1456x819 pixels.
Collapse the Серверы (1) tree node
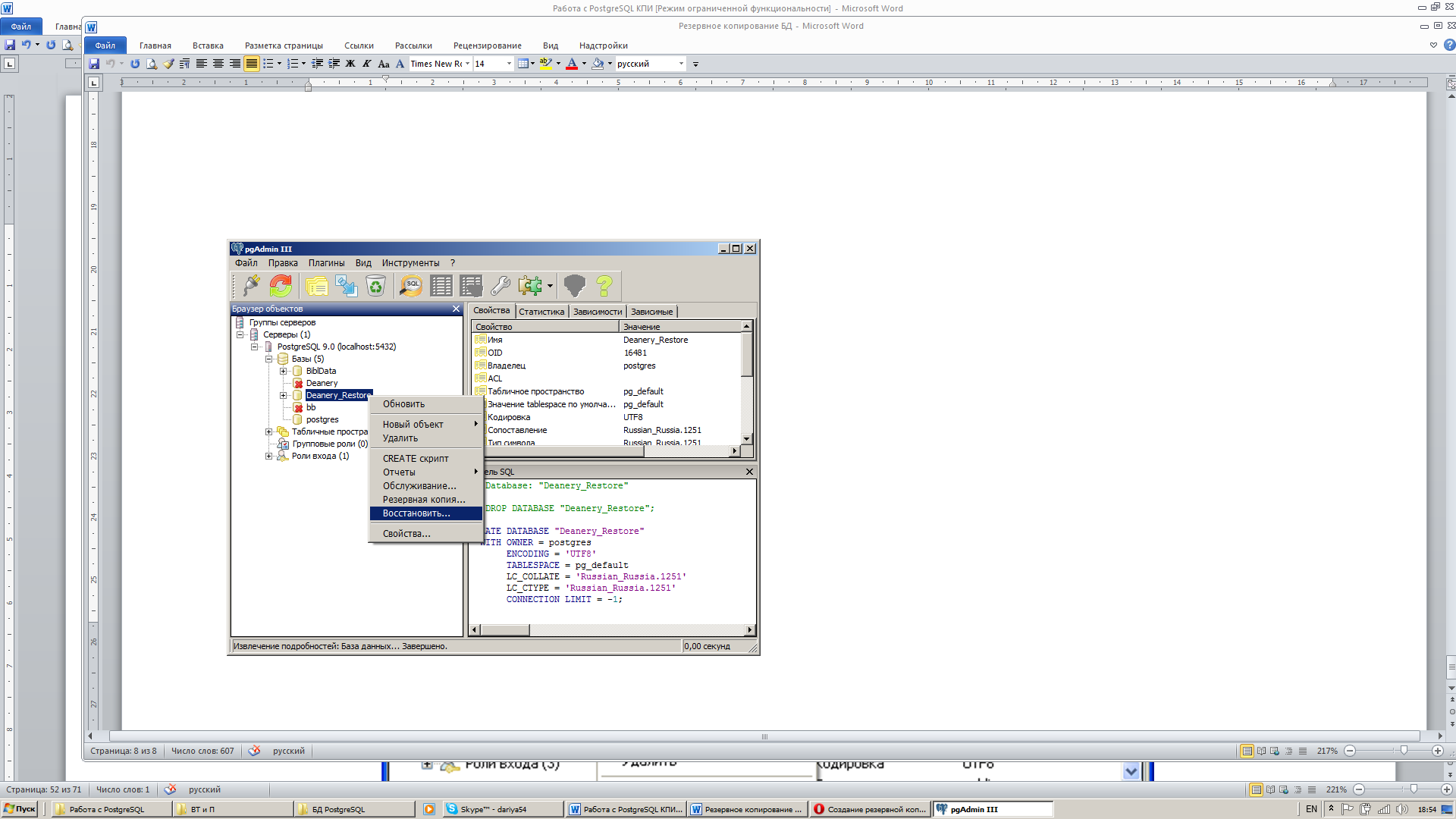pyautogui.click(x=240, y=334)
